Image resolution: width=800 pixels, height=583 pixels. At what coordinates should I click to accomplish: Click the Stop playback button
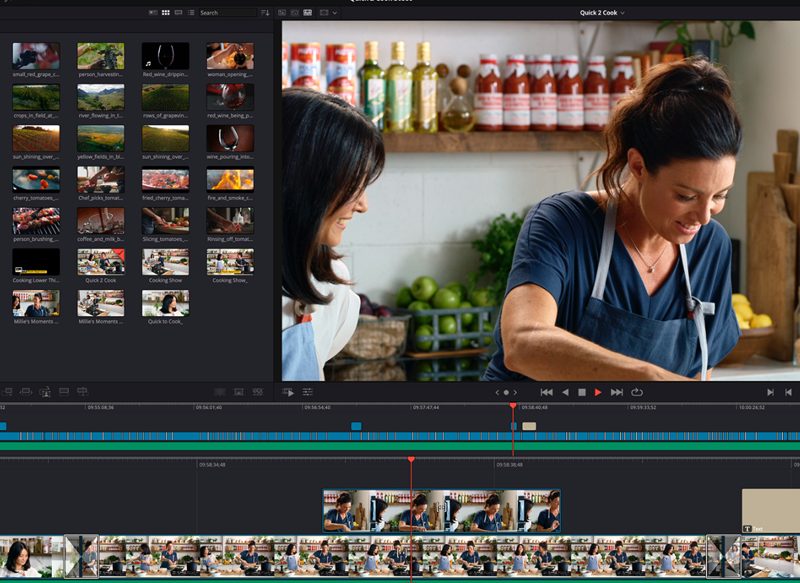click(581, 392)
